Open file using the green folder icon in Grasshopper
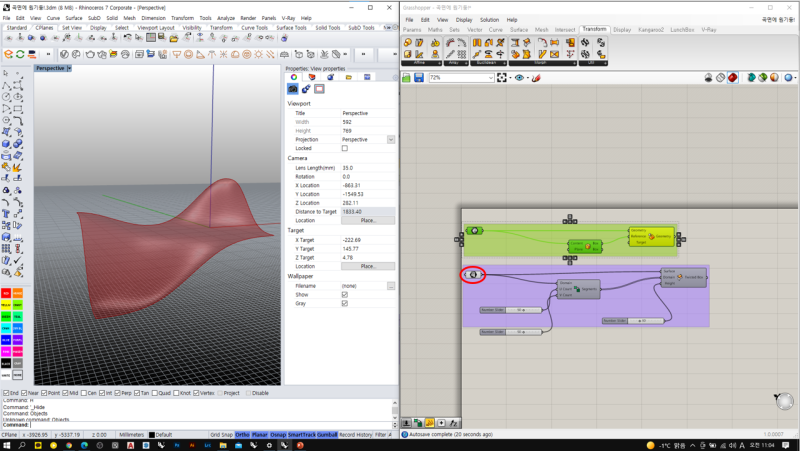The height and width of the screenshot is (451, 800). tap(407, 77)
